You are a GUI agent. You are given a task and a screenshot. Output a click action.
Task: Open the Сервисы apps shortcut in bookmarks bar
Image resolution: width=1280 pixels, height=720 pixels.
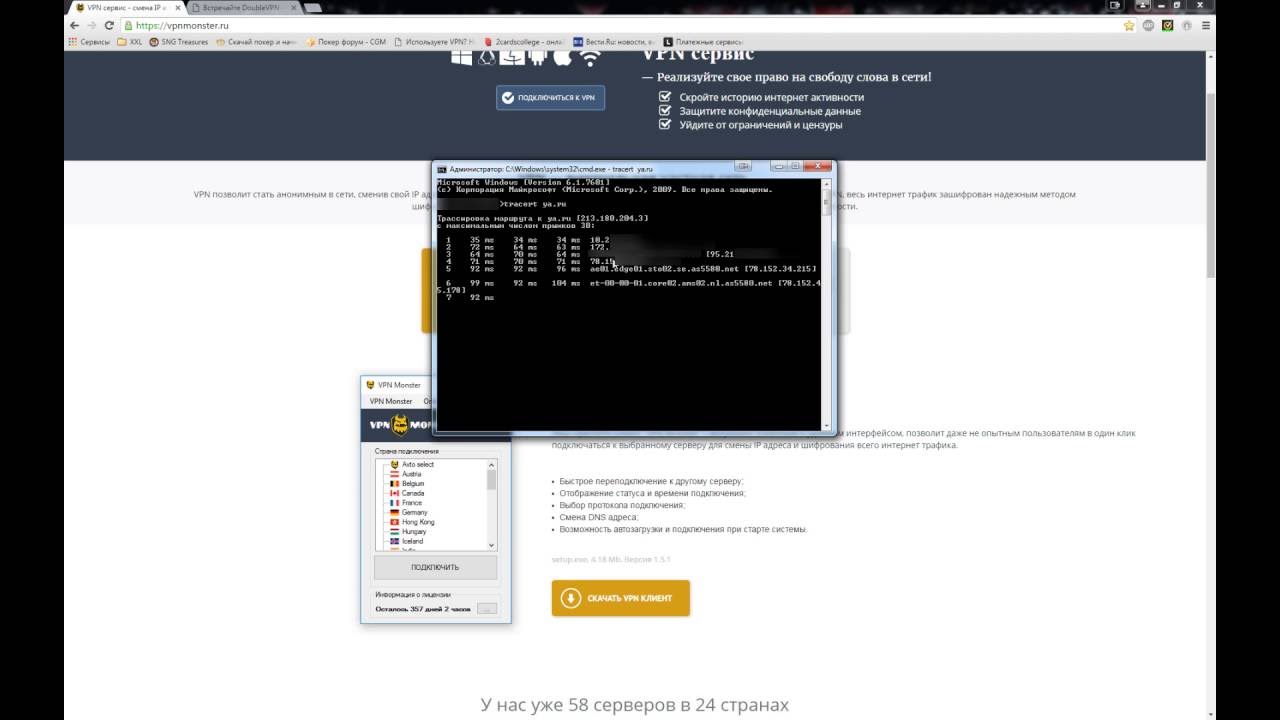88,42
